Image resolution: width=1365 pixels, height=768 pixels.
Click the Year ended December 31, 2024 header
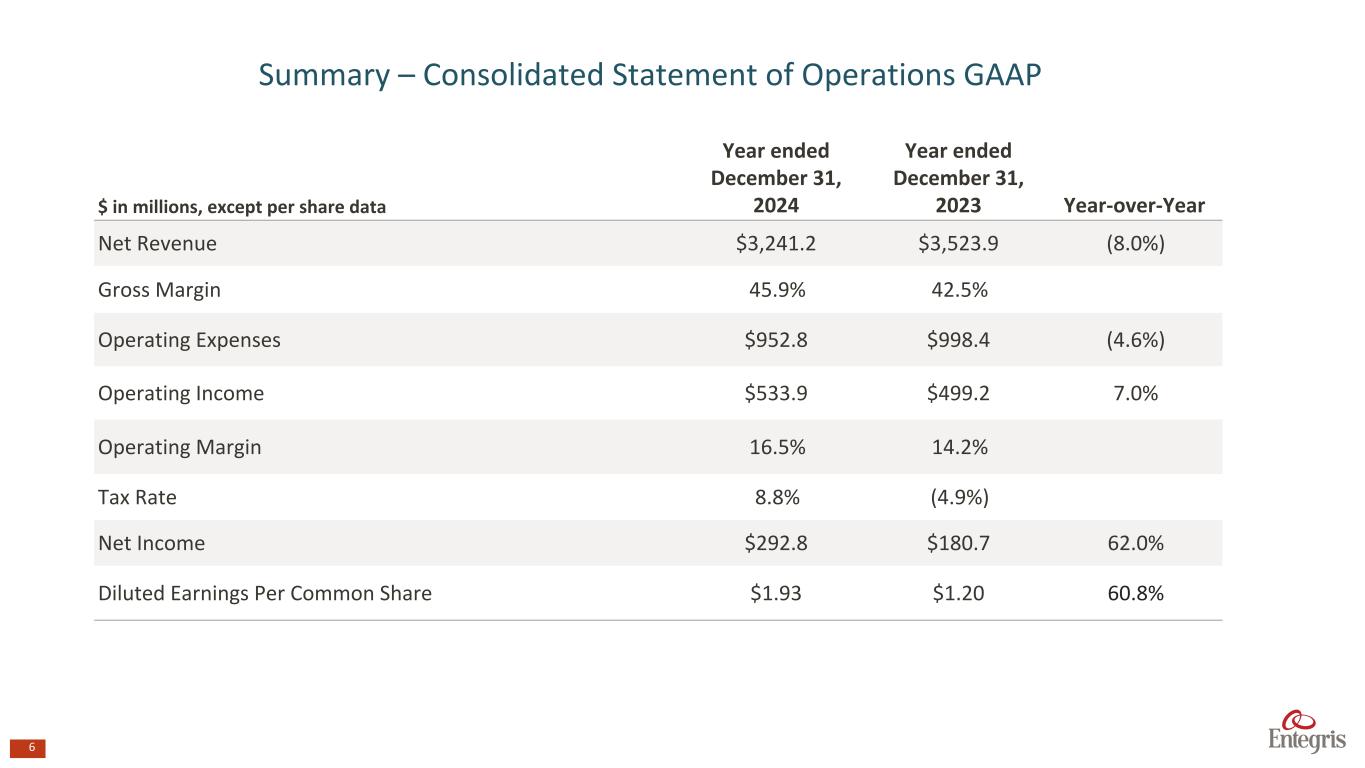pos(776,178)
